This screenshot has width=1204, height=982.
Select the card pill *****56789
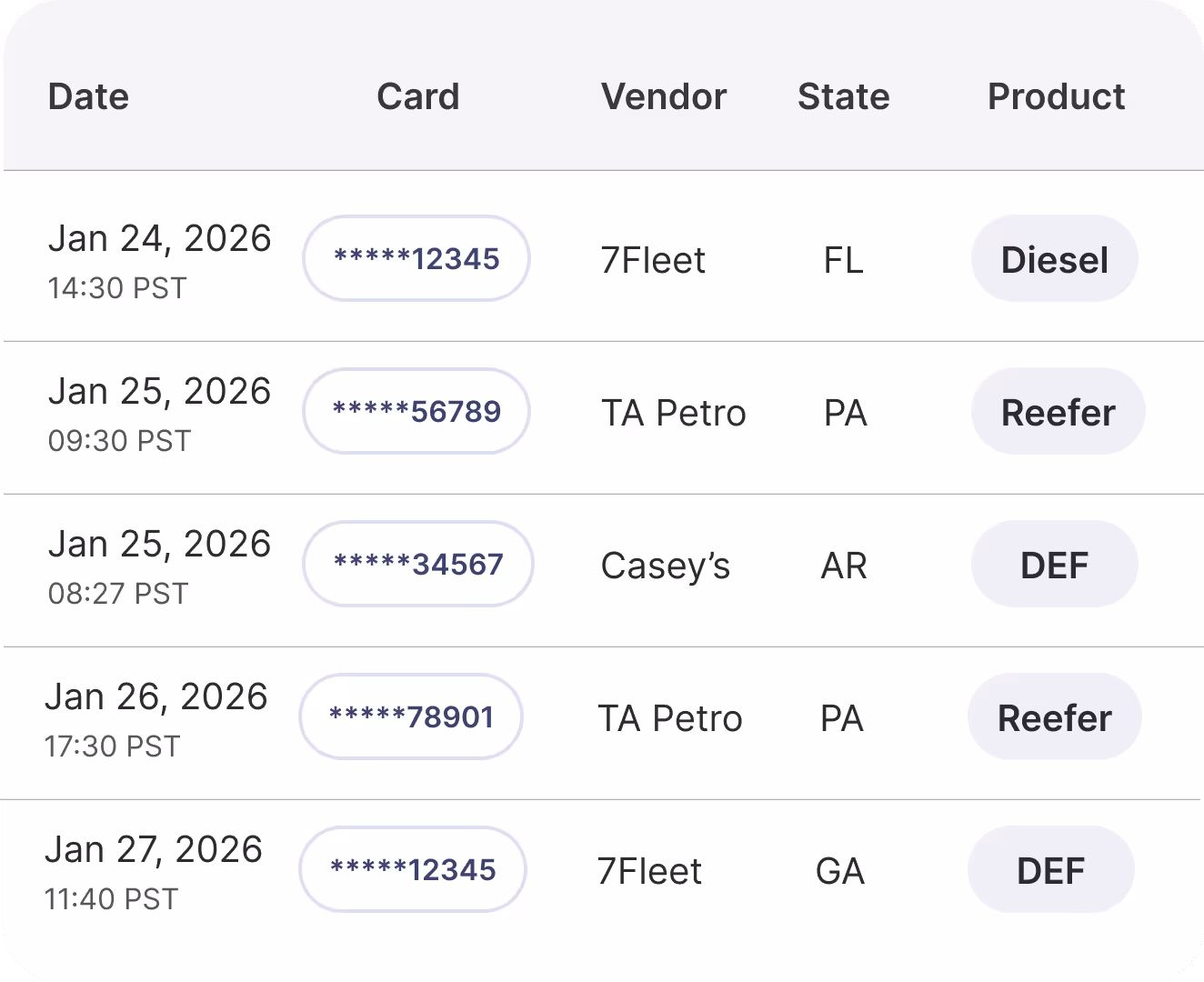pos(416,411)
